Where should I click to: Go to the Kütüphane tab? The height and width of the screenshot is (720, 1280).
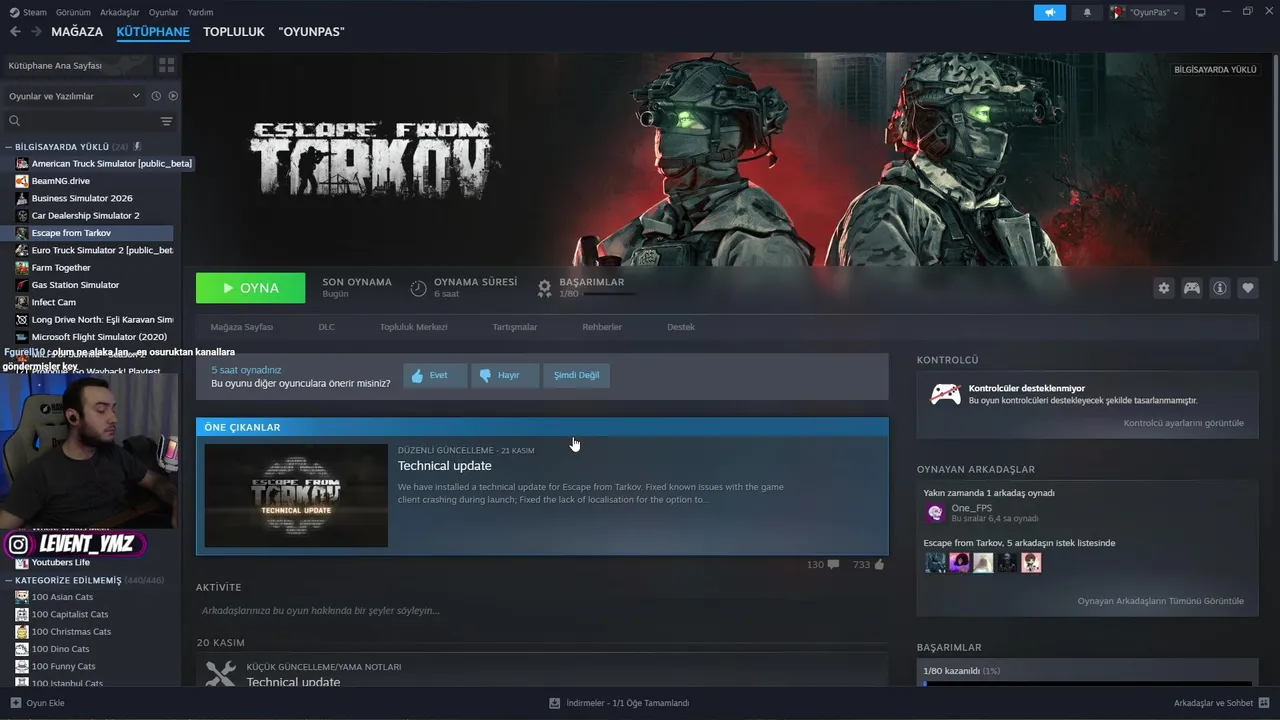[153, 32]
